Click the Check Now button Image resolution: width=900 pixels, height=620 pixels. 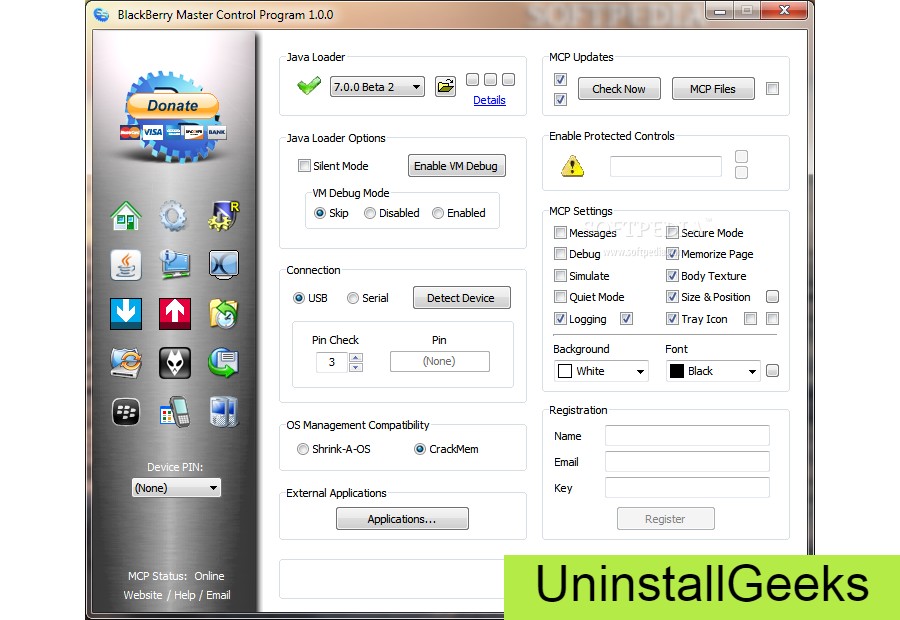tap(619, 89)
